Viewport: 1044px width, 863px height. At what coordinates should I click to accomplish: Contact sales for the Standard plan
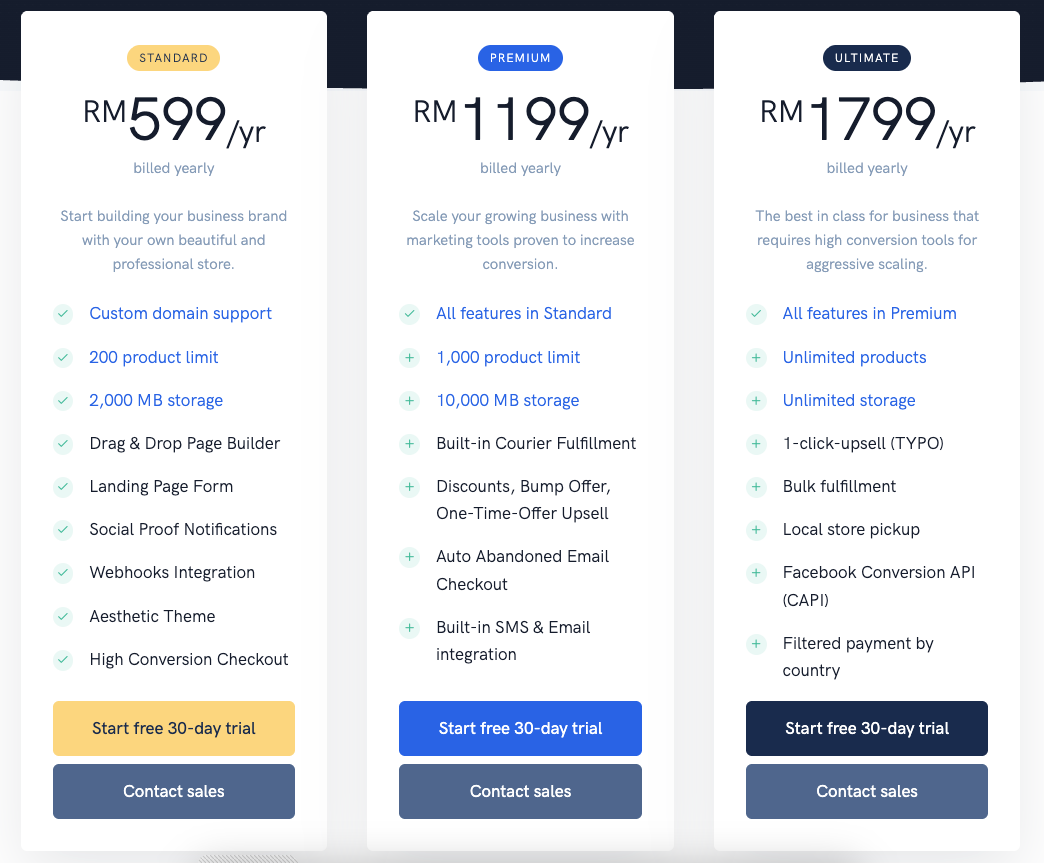click(x=174, y=792)
